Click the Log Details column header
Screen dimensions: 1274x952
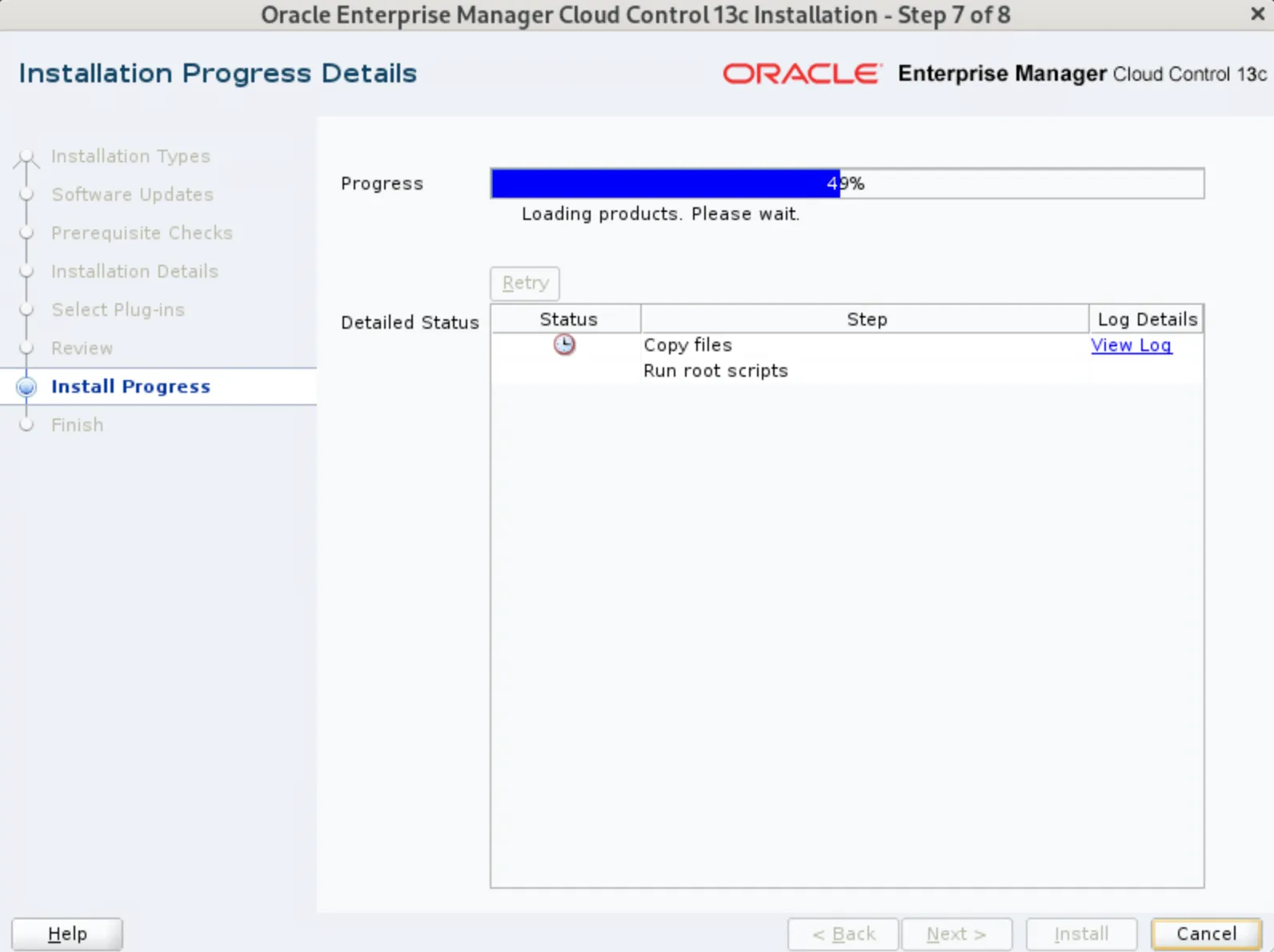pos(1147,319)
